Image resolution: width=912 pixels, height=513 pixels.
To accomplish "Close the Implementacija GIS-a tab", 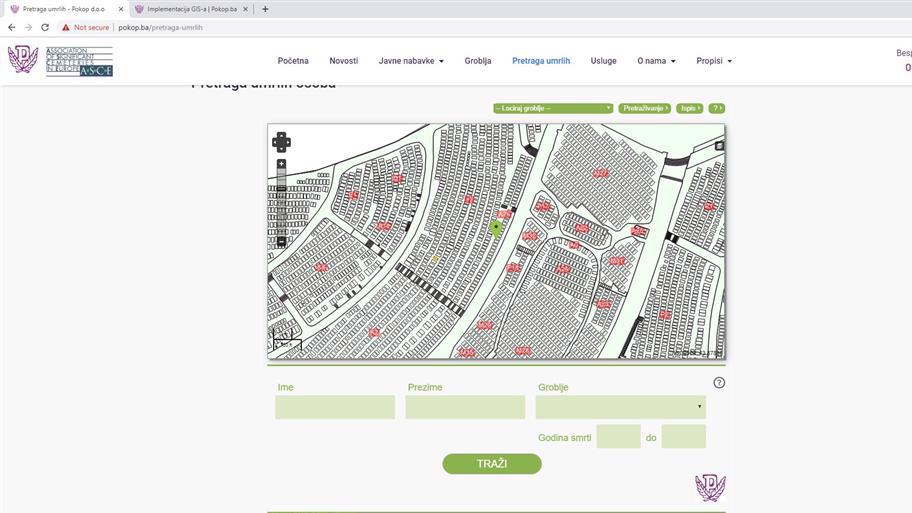I will click(245, 9).
